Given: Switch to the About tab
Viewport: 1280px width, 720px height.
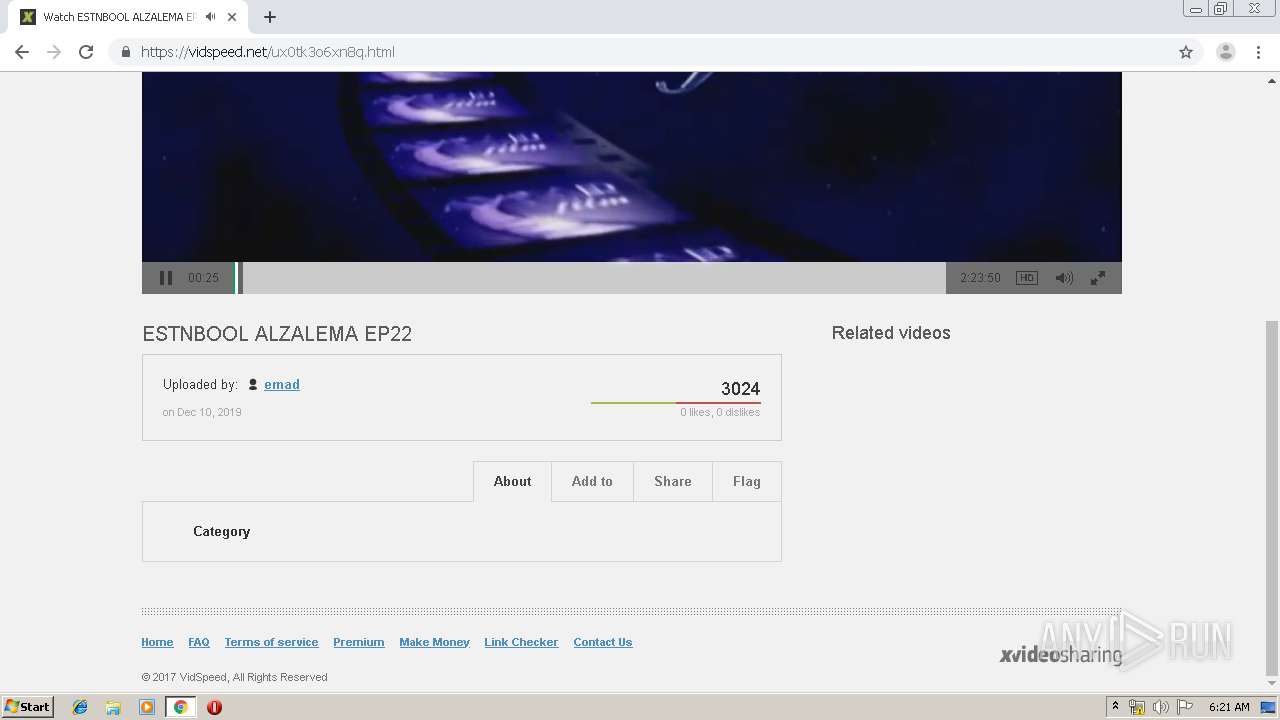Looking at the screenshot, I should click(x=512, y=481).
